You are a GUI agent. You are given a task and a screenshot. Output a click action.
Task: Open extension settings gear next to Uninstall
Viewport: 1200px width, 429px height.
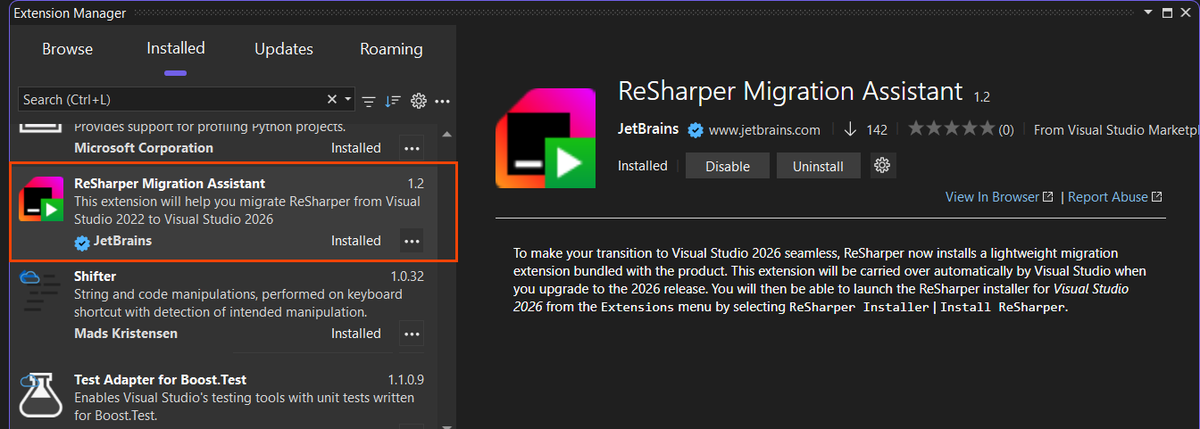click(x=881, y=166)
